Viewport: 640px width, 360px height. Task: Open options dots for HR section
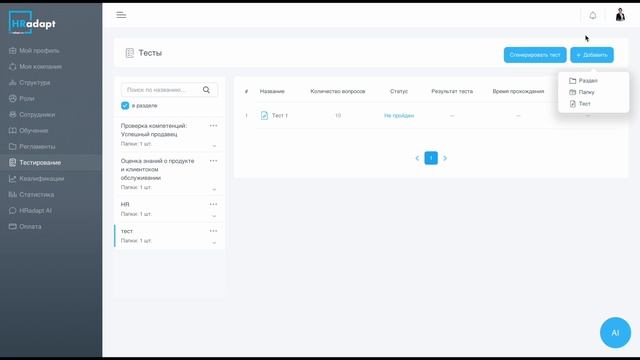(213, 204)
